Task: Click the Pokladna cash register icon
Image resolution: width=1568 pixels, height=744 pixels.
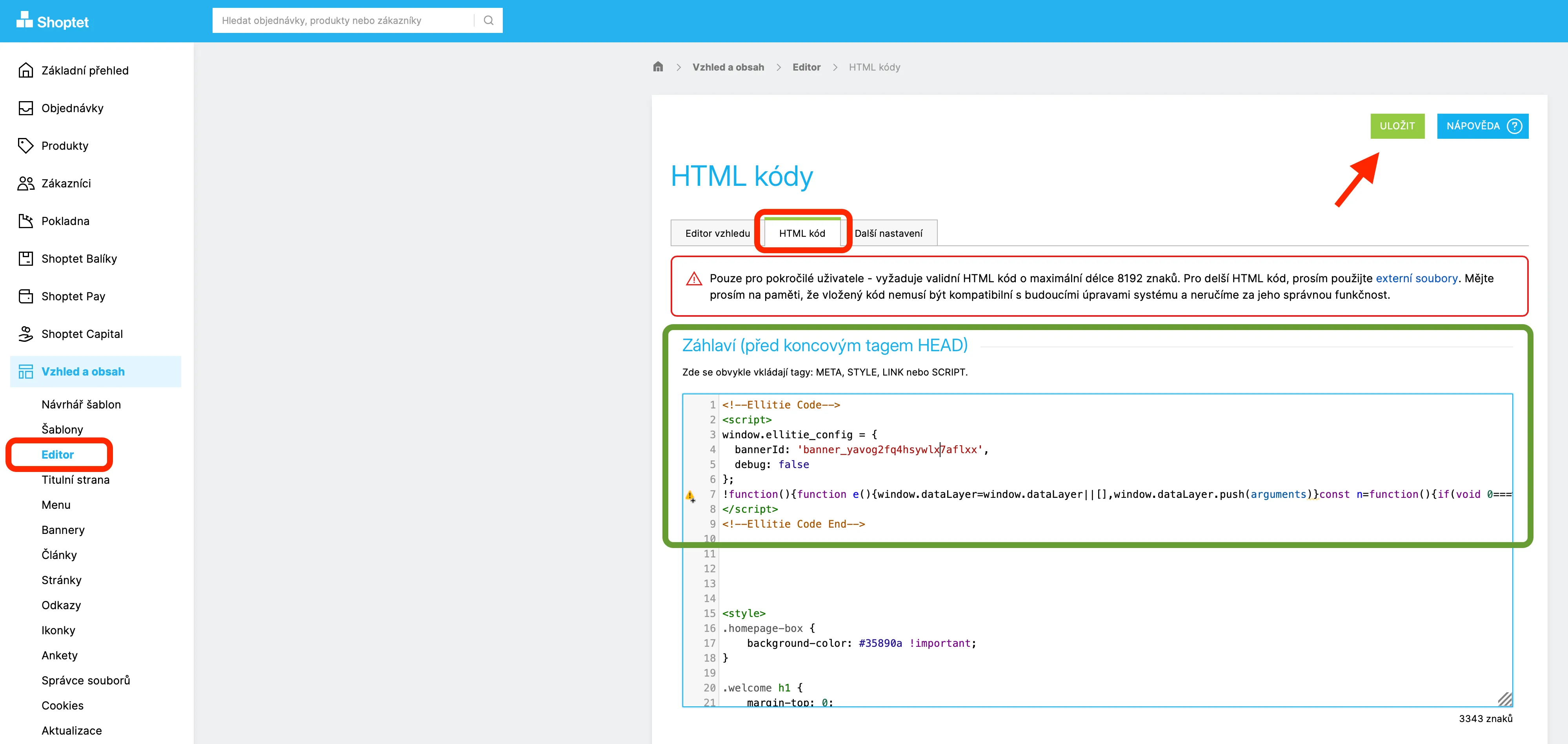Action: point(25,221)
